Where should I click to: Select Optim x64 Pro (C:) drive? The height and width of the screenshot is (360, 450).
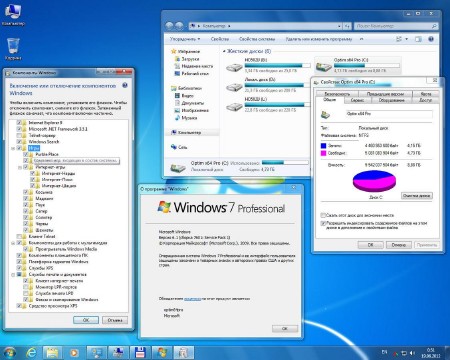(x=357, y=65)
